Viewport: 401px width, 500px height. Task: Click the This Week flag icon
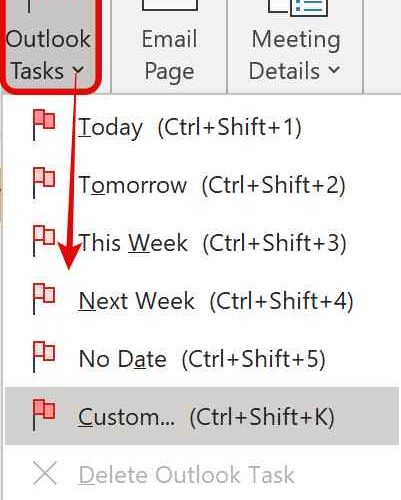click(x=44, y=241)
